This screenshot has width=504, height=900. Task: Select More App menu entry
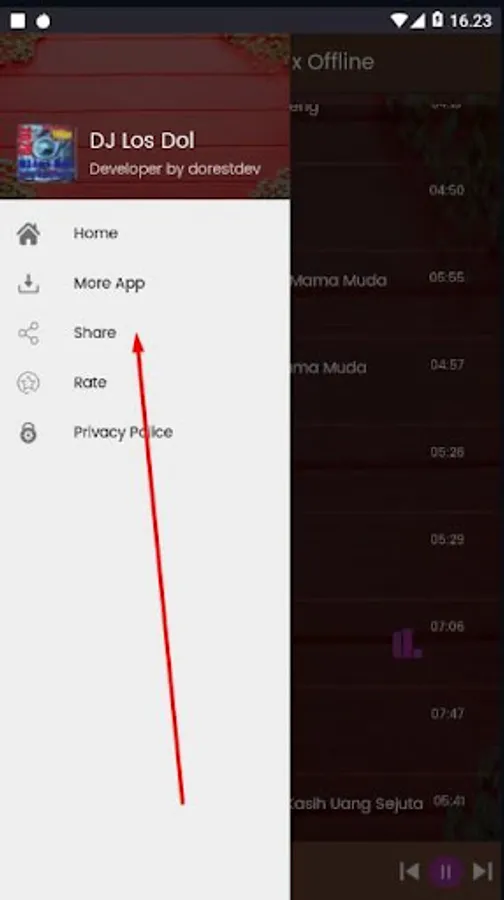click(145, 284)
